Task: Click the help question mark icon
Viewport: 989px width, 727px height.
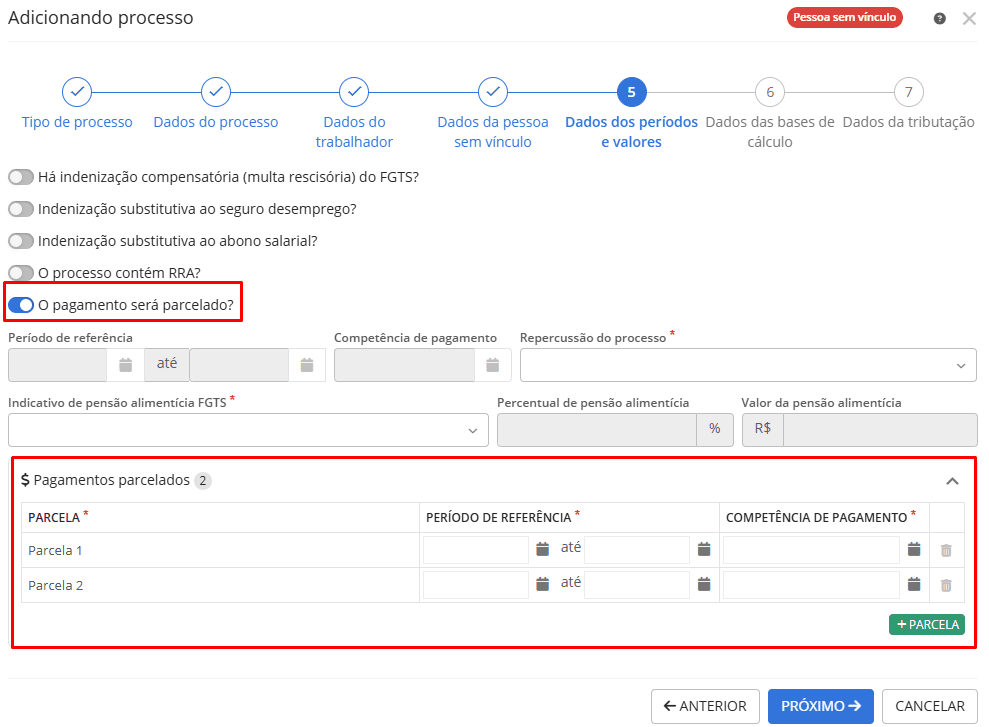Action: tap(938, 18)
